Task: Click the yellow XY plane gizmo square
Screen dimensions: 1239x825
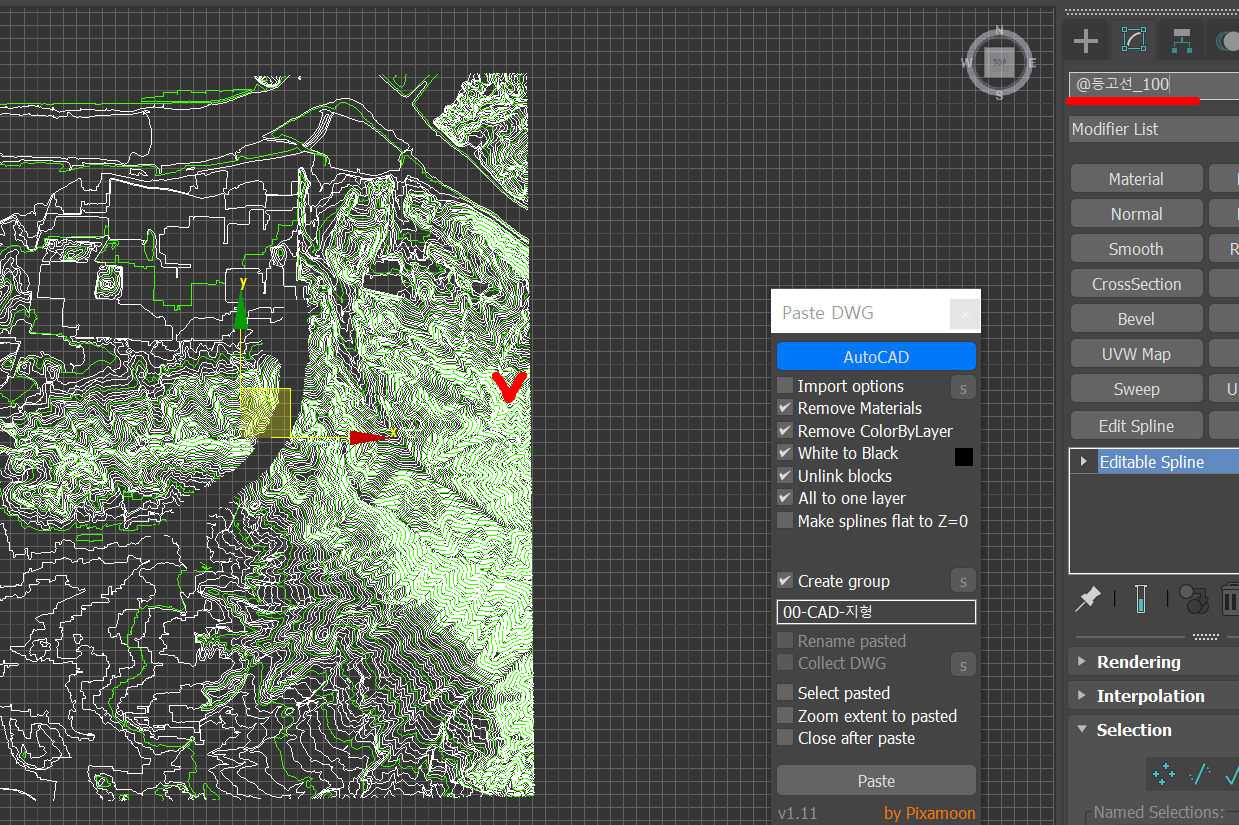Action: pos(265,413)
